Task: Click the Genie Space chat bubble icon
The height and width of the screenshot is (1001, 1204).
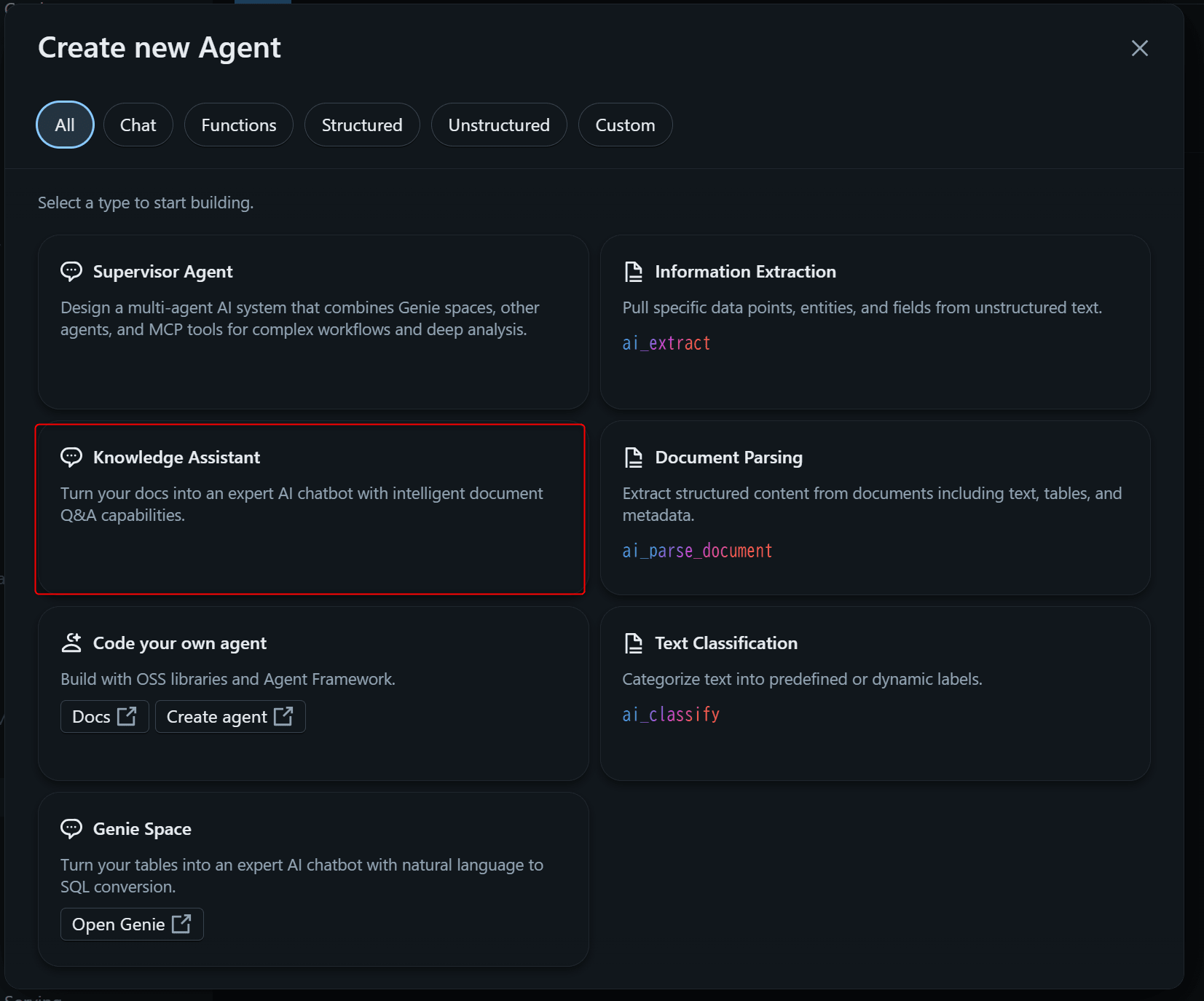Action: (x=71, y=829)
